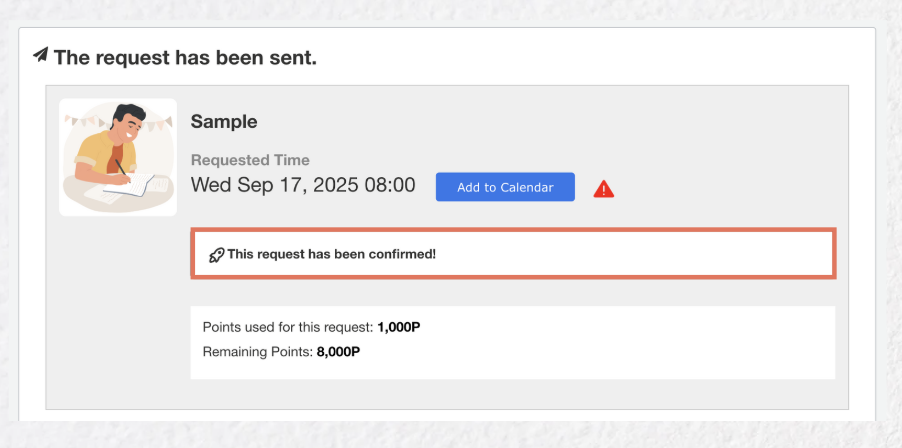Click the gray request card background
This screenshot has width=902, height=448.
[447, 248]
